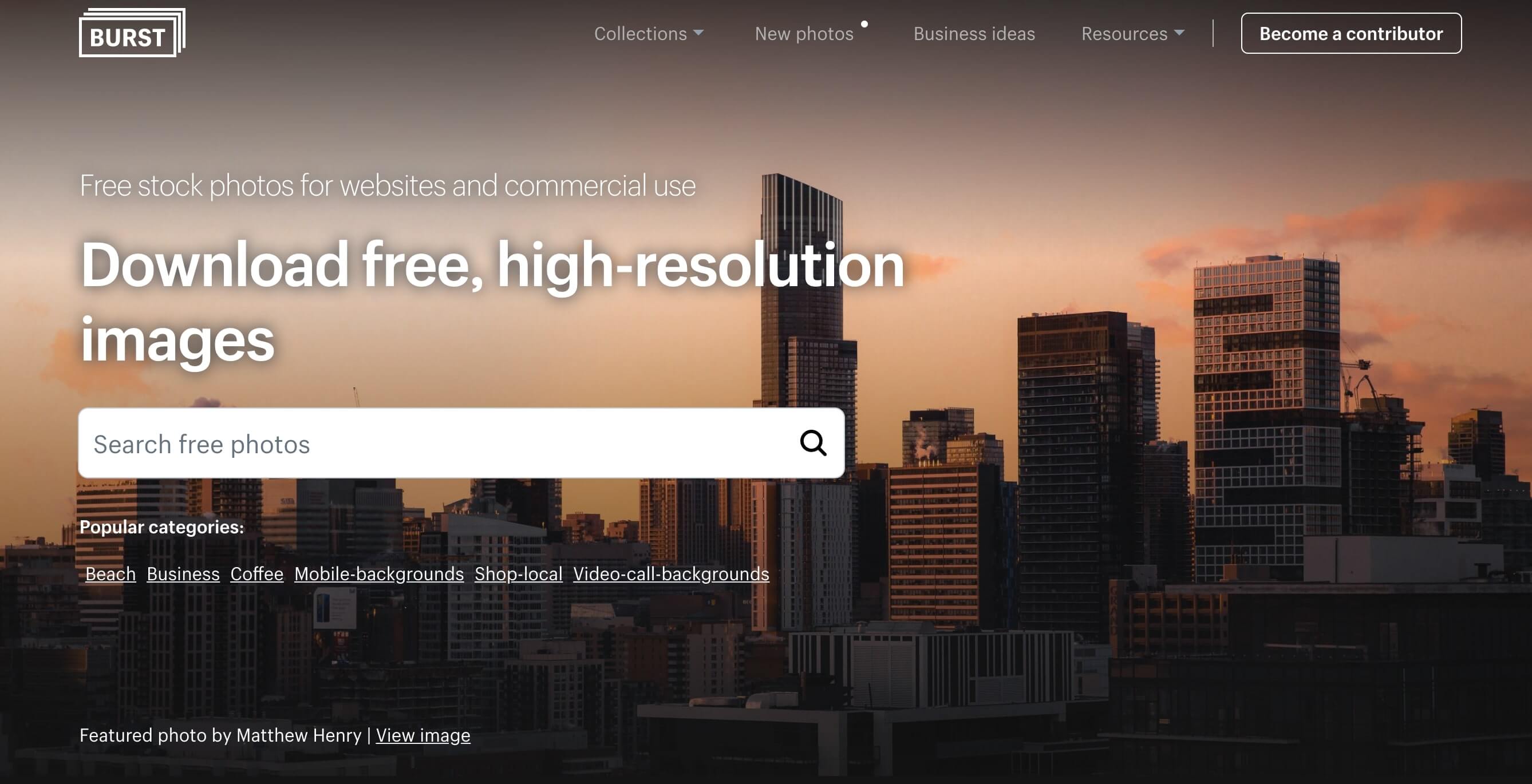Click the magnifying glass search icon

pos(813,443)
